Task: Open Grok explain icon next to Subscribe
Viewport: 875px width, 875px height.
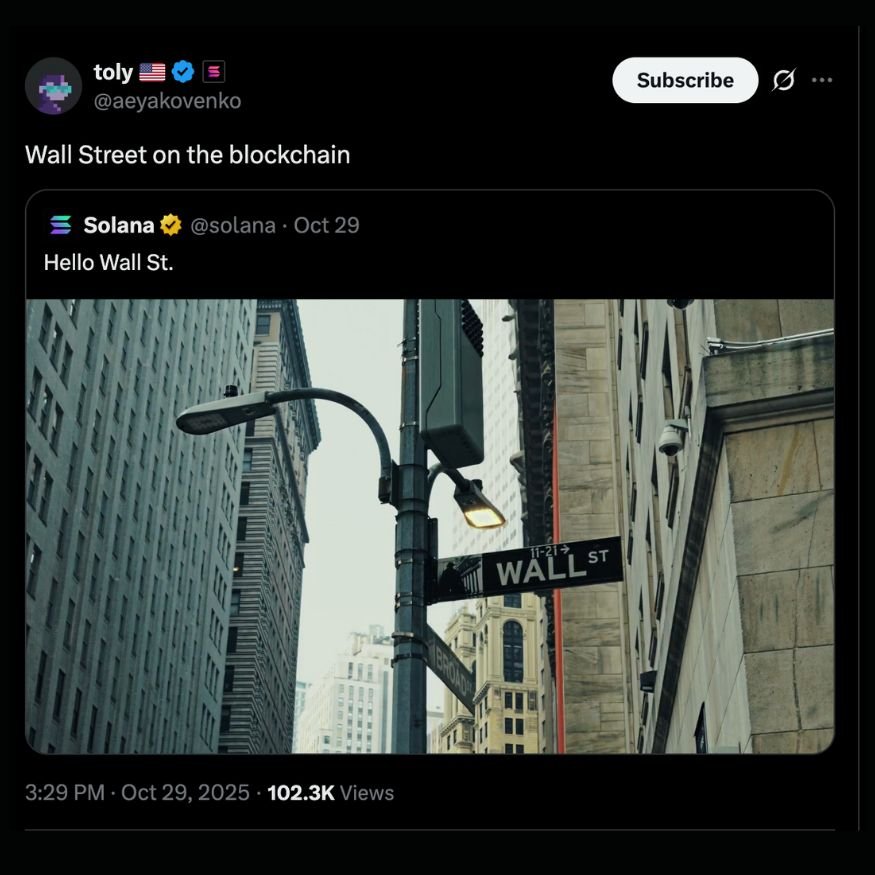Action: pos(783,80)
